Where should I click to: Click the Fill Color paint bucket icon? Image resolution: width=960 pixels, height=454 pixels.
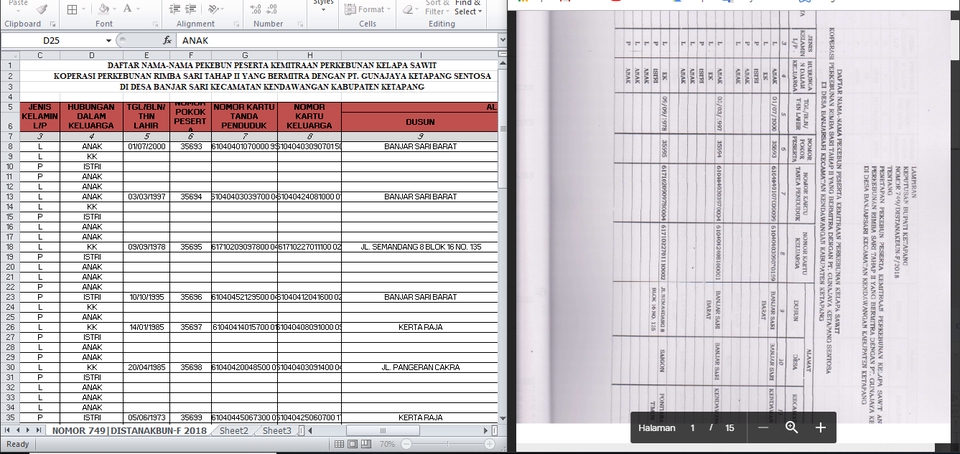(x=103, y=9)
